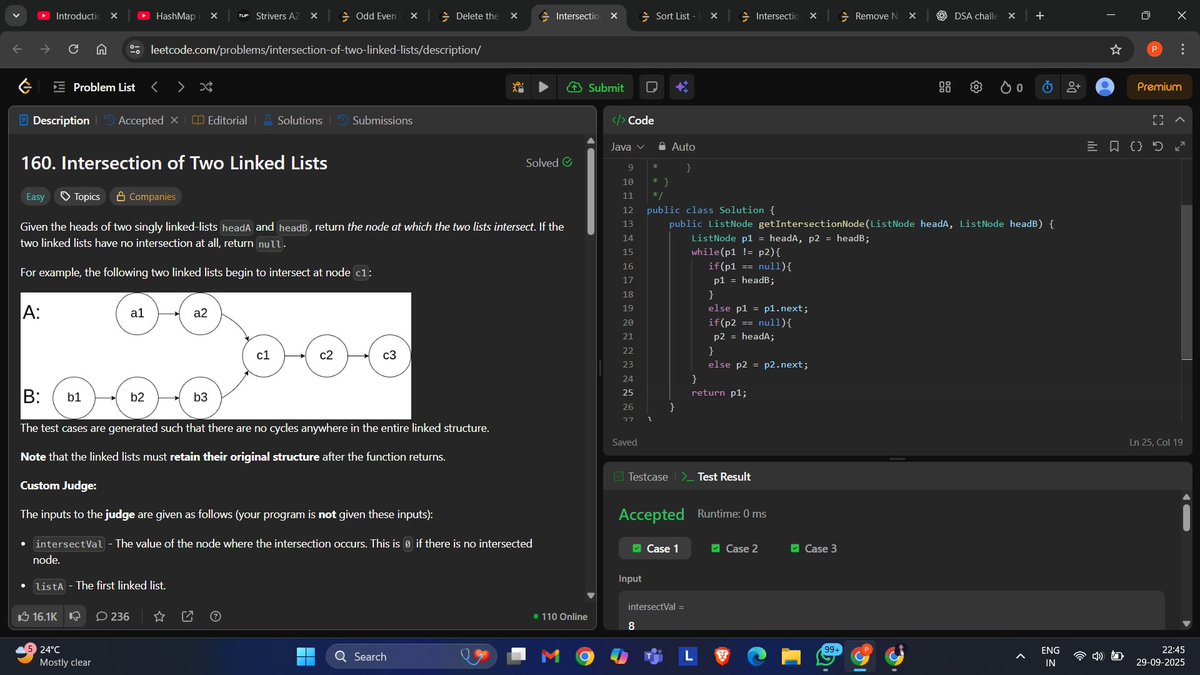The width and height of the screenshot is (1200, 675).
Task: Switch to DSA challenge browser tab
Action: pos(974,16)
